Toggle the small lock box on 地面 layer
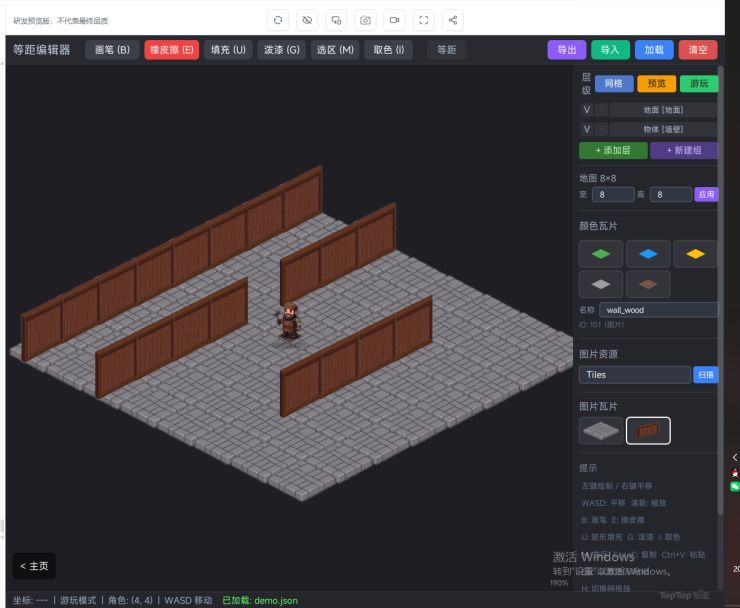The height and width of the screenshot is (608, 740). 602,110
